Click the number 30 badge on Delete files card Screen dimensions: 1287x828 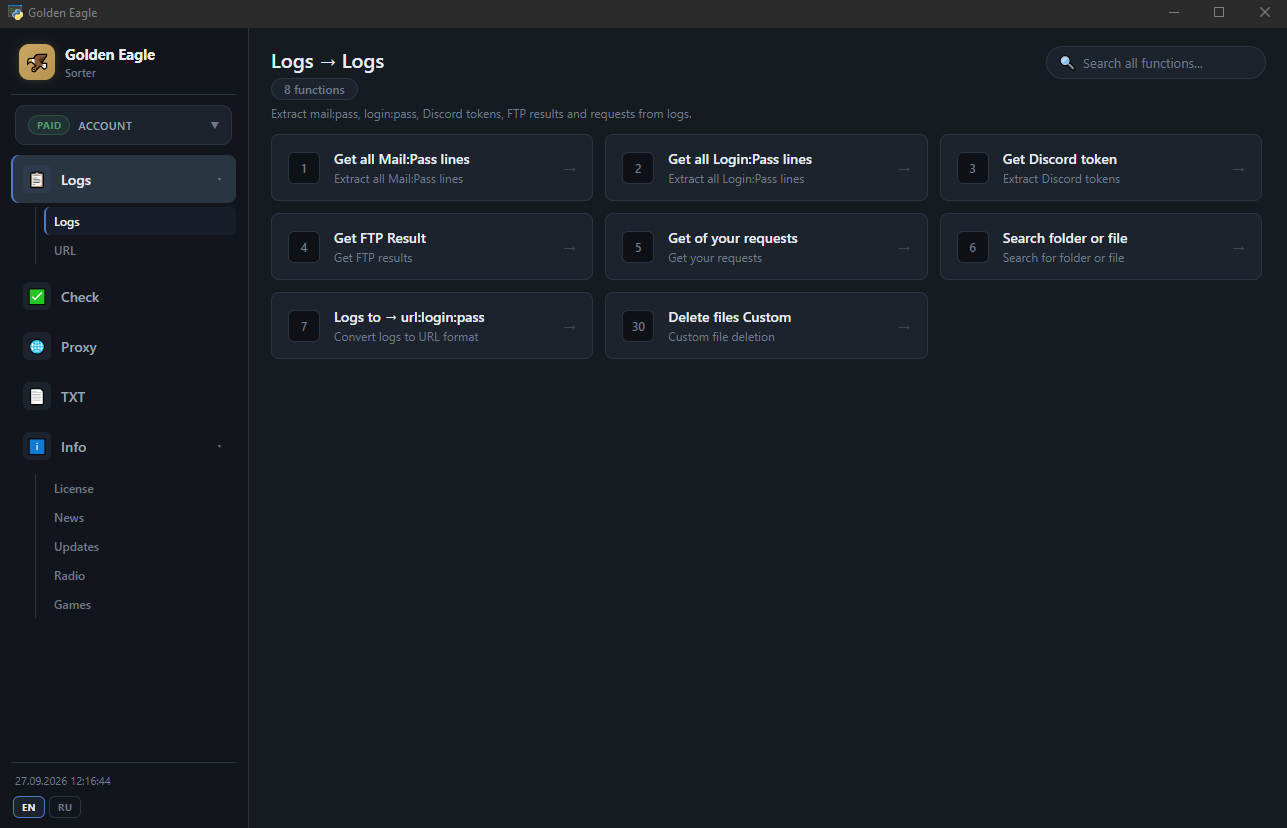click(638, 326)
